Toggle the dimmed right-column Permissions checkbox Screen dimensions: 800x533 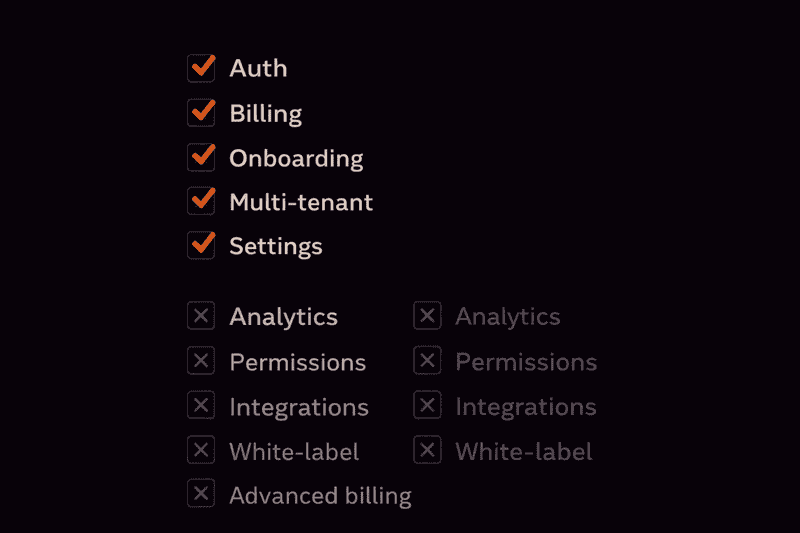[427, 361]
